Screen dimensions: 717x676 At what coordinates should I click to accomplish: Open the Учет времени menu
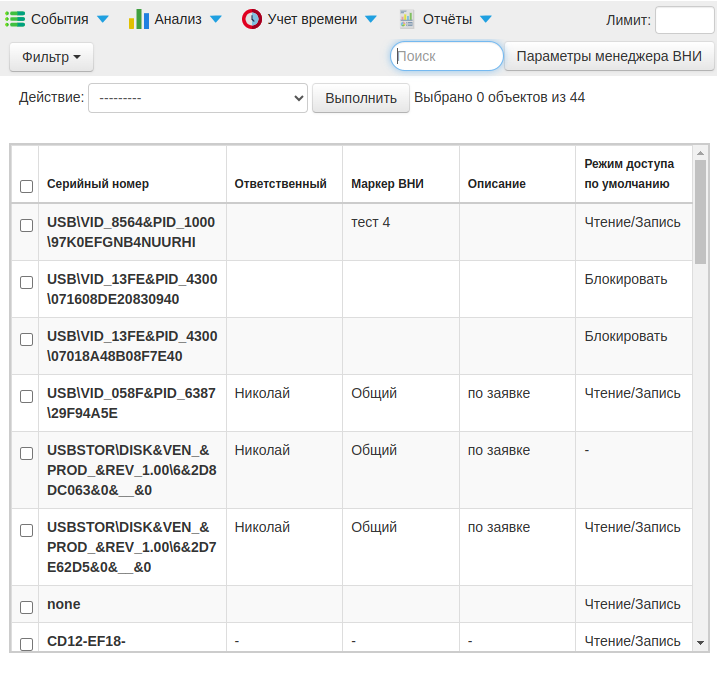point(313,19)
